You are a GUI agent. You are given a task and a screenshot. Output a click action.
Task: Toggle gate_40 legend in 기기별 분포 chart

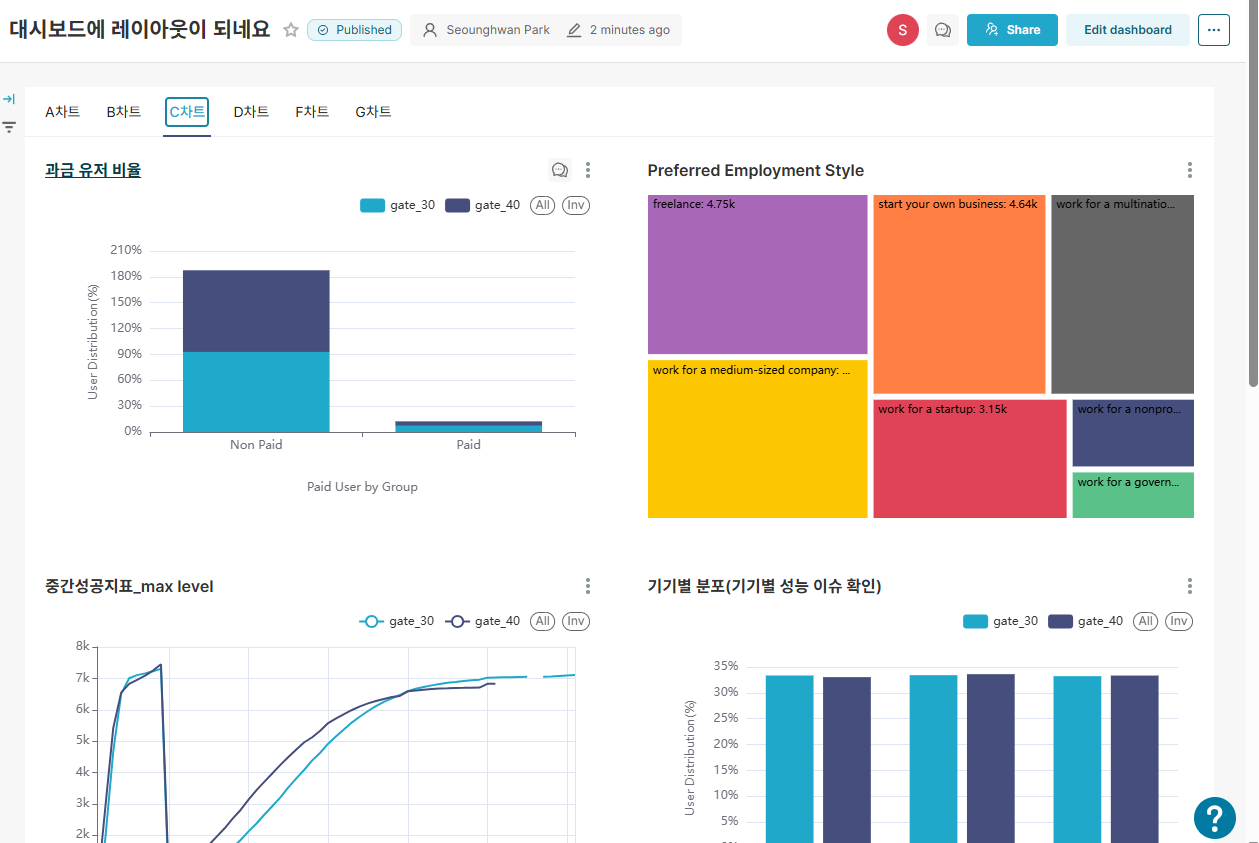[1085, 621]
